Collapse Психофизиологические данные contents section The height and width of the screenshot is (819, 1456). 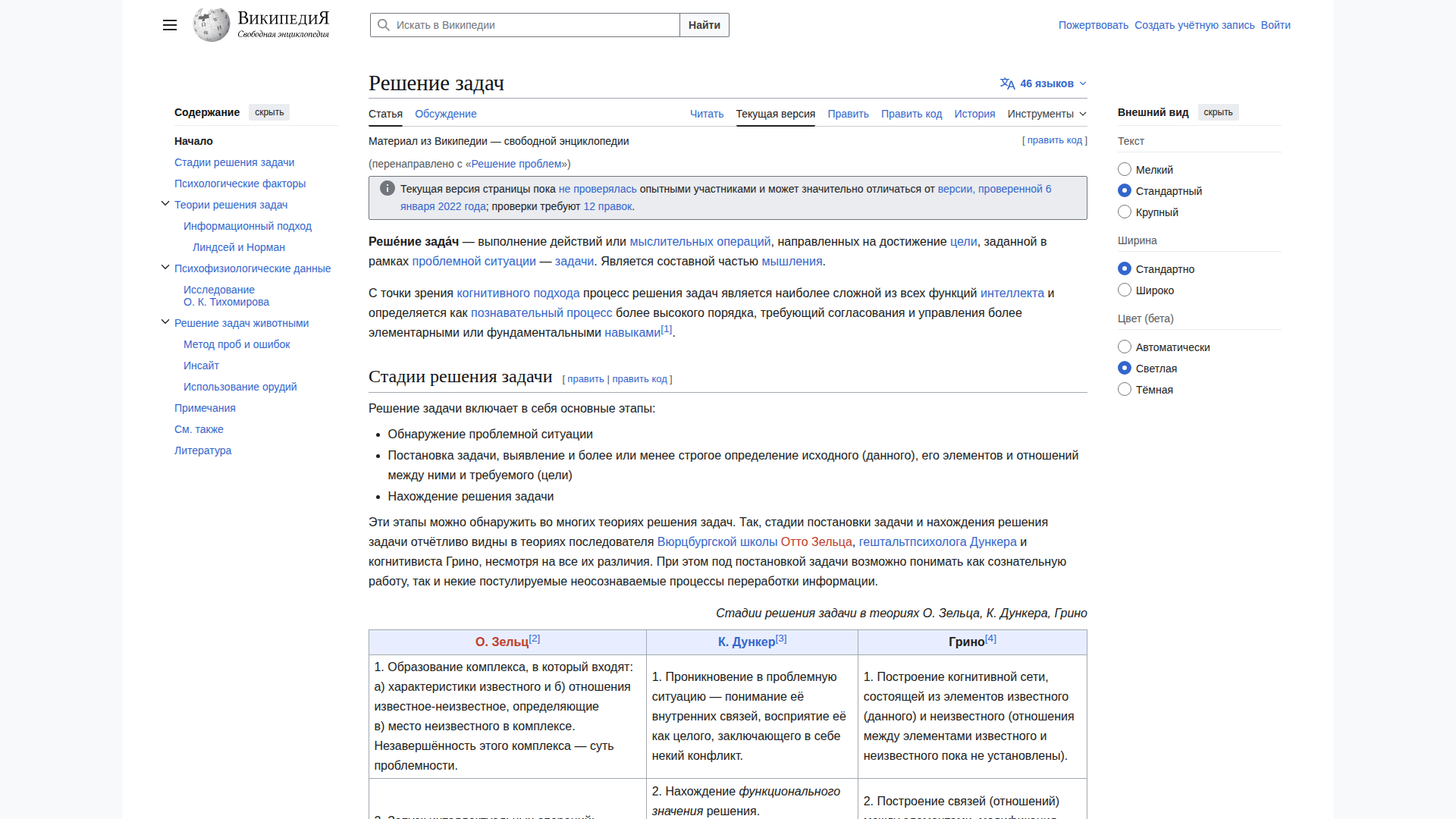[x=165, y=268]
